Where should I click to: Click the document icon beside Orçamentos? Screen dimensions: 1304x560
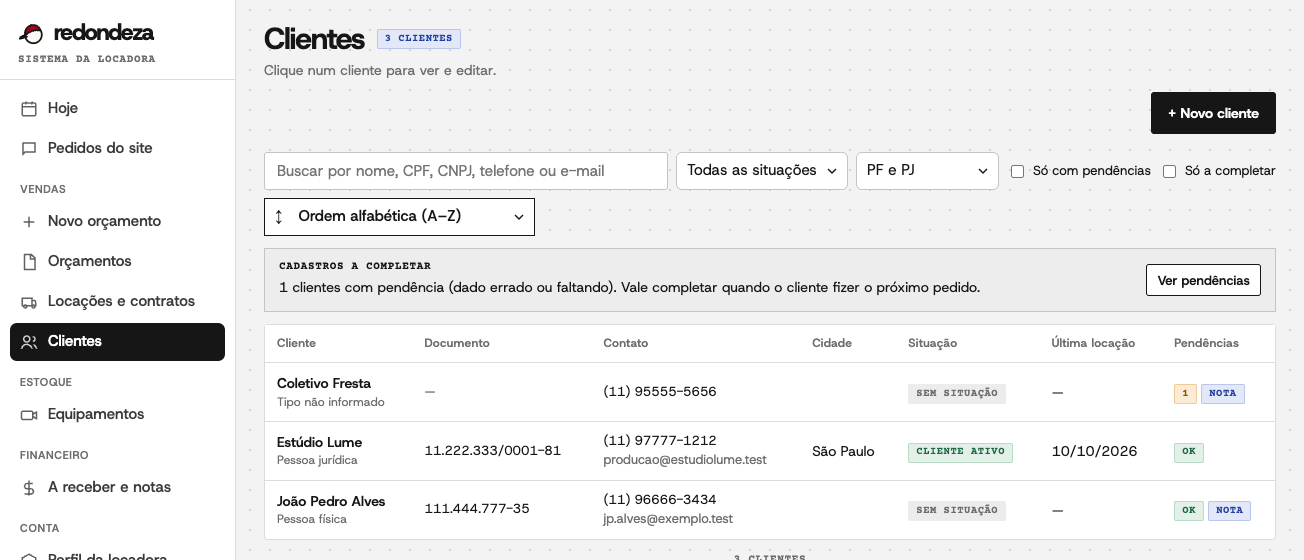click(29, 261)
